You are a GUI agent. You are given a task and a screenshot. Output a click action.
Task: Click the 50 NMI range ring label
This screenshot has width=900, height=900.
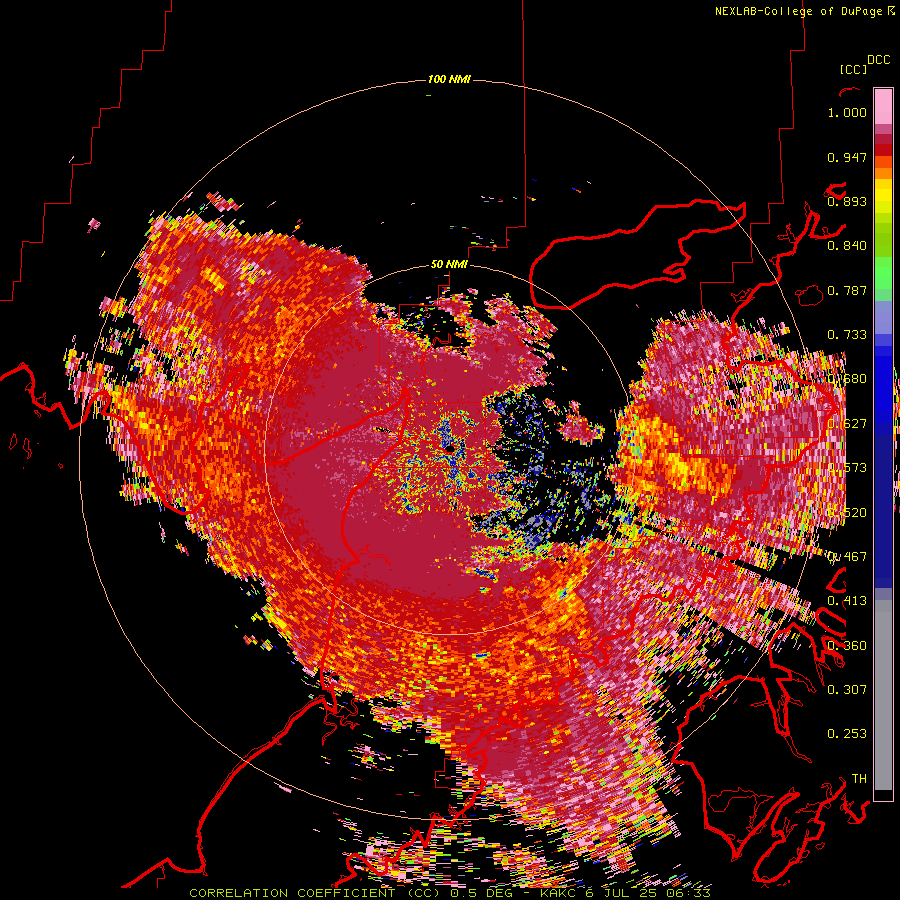point(449,264)
